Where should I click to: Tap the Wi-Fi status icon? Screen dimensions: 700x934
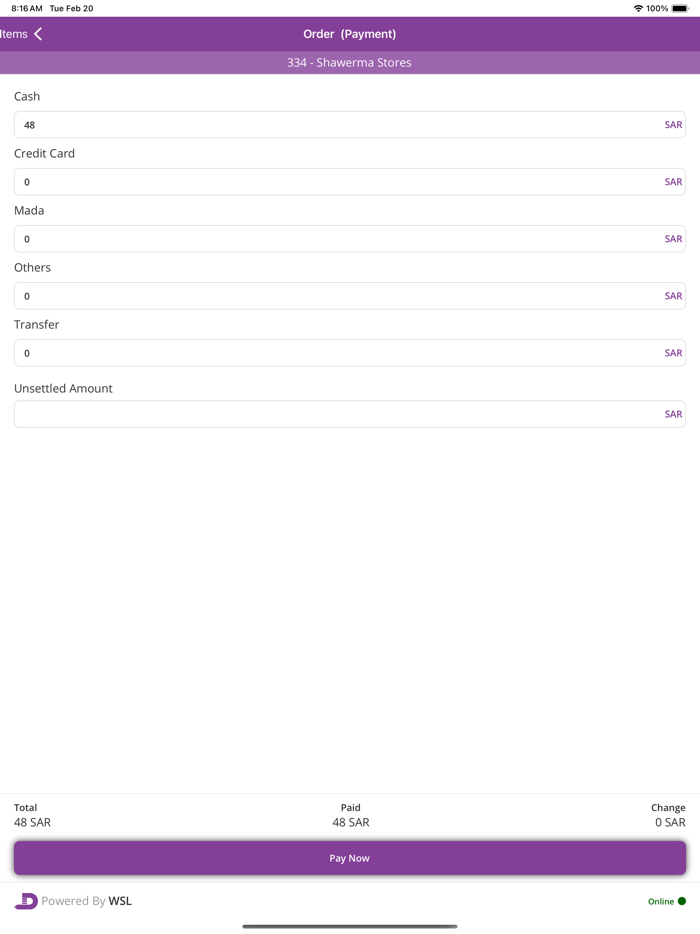point(638,8)
